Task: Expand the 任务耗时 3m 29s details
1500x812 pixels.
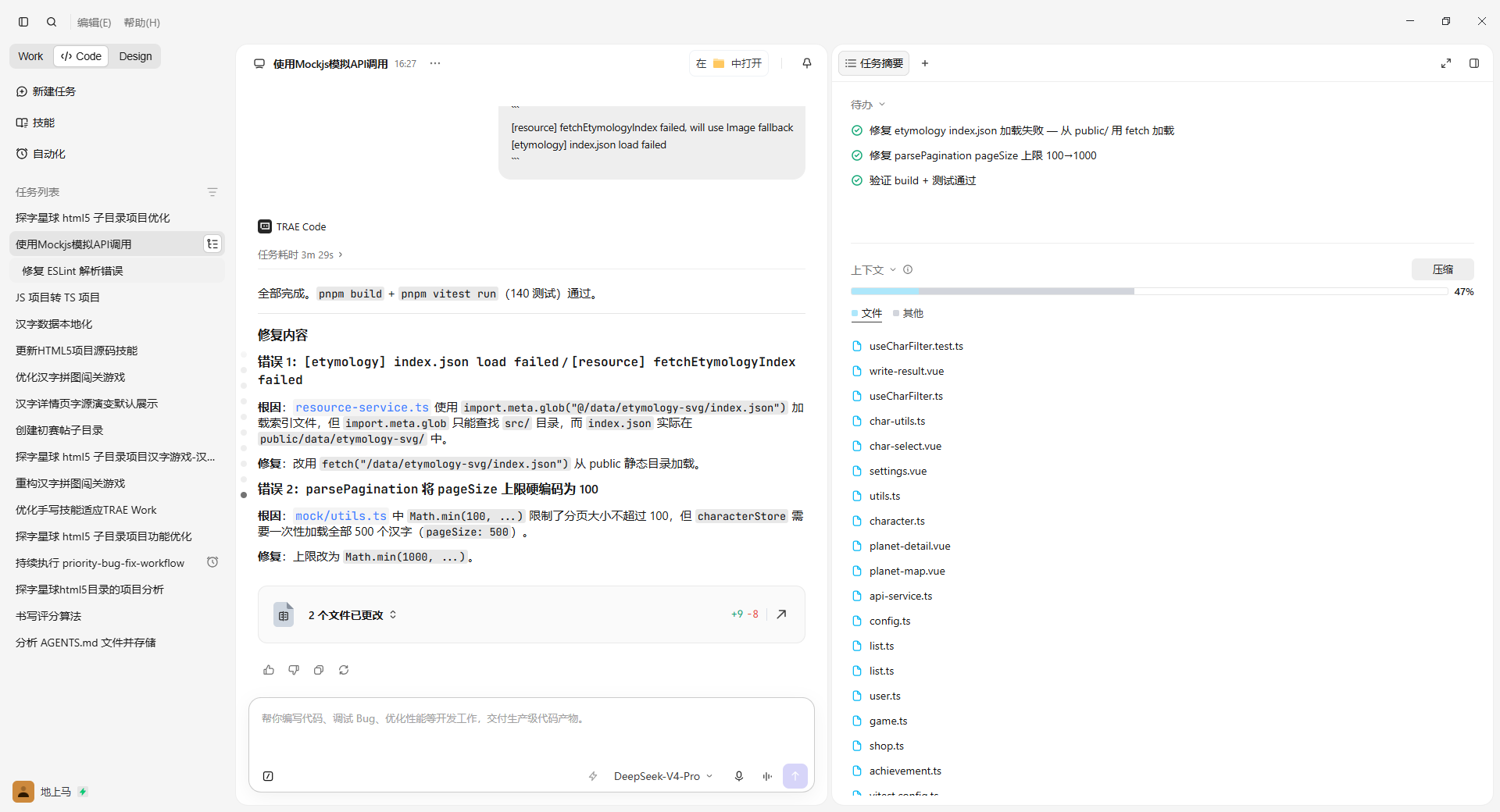Action: click(x=300, y=255)
